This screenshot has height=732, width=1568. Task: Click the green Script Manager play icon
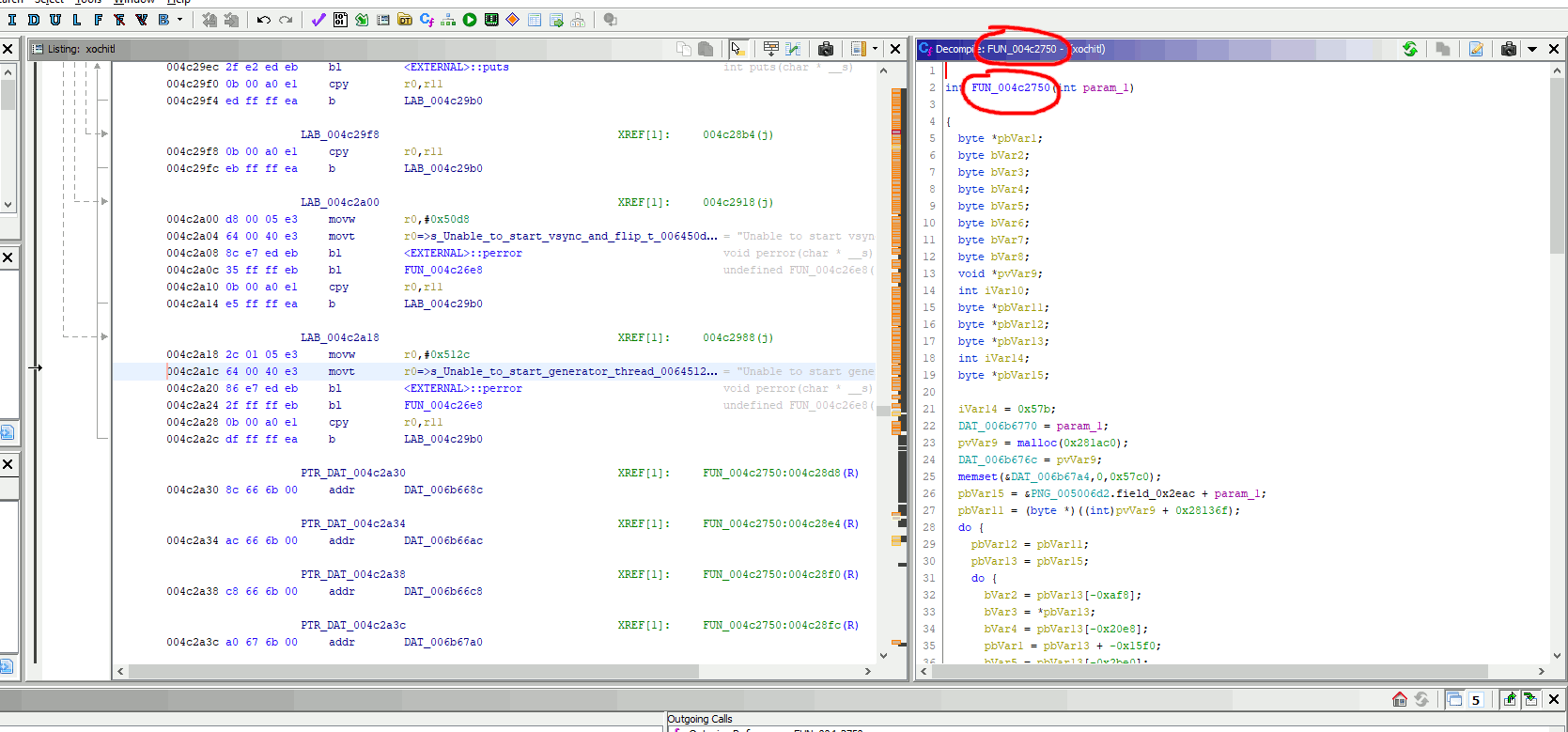pos(470,20)
